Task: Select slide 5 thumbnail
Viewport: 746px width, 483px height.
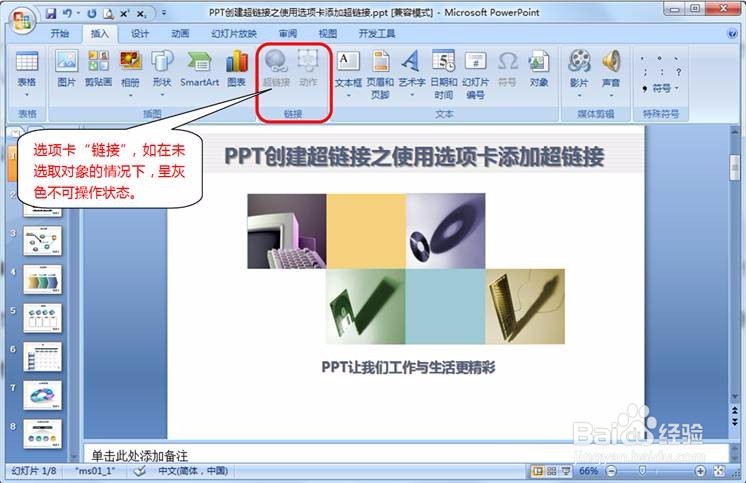Action: click(x=42, y=318)
